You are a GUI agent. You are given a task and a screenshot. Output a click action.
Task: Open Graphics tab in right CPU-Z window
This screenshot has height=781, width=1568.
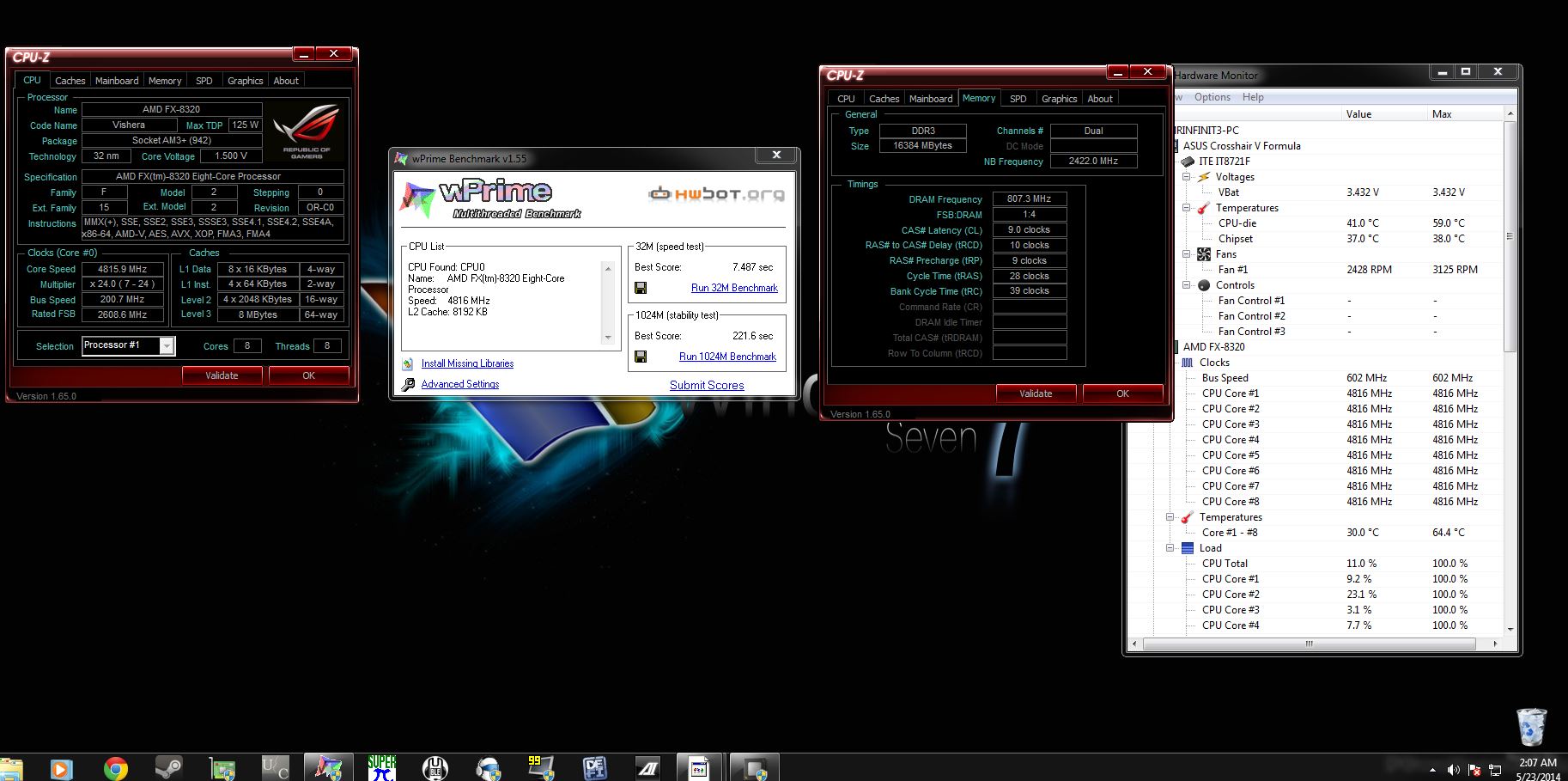click(1059, 99)
